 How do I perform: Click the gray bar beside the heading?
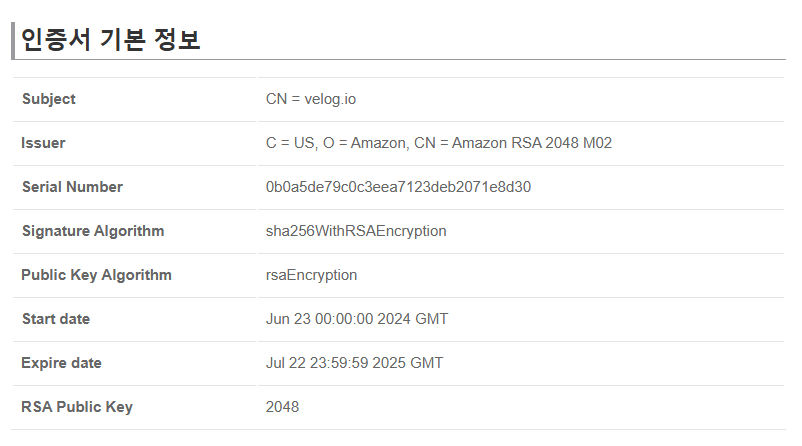pos(13,40)
